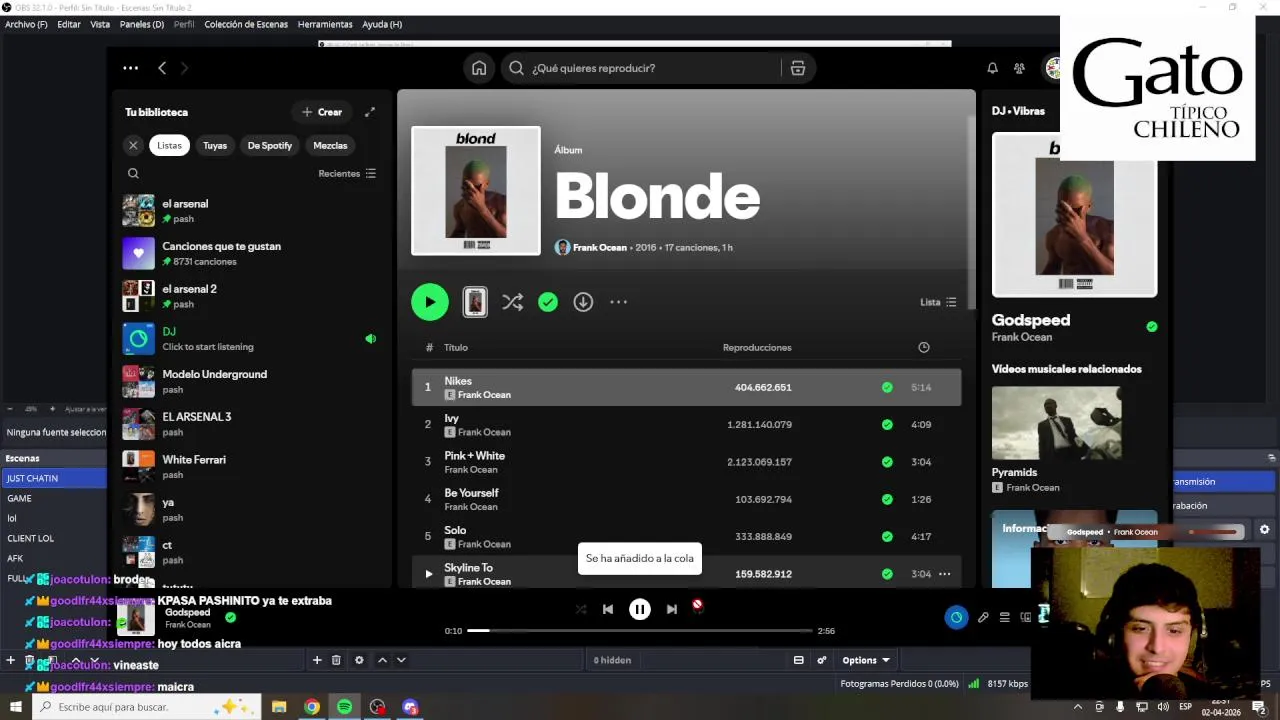Open more options for Skyline To

pos(944,574)
